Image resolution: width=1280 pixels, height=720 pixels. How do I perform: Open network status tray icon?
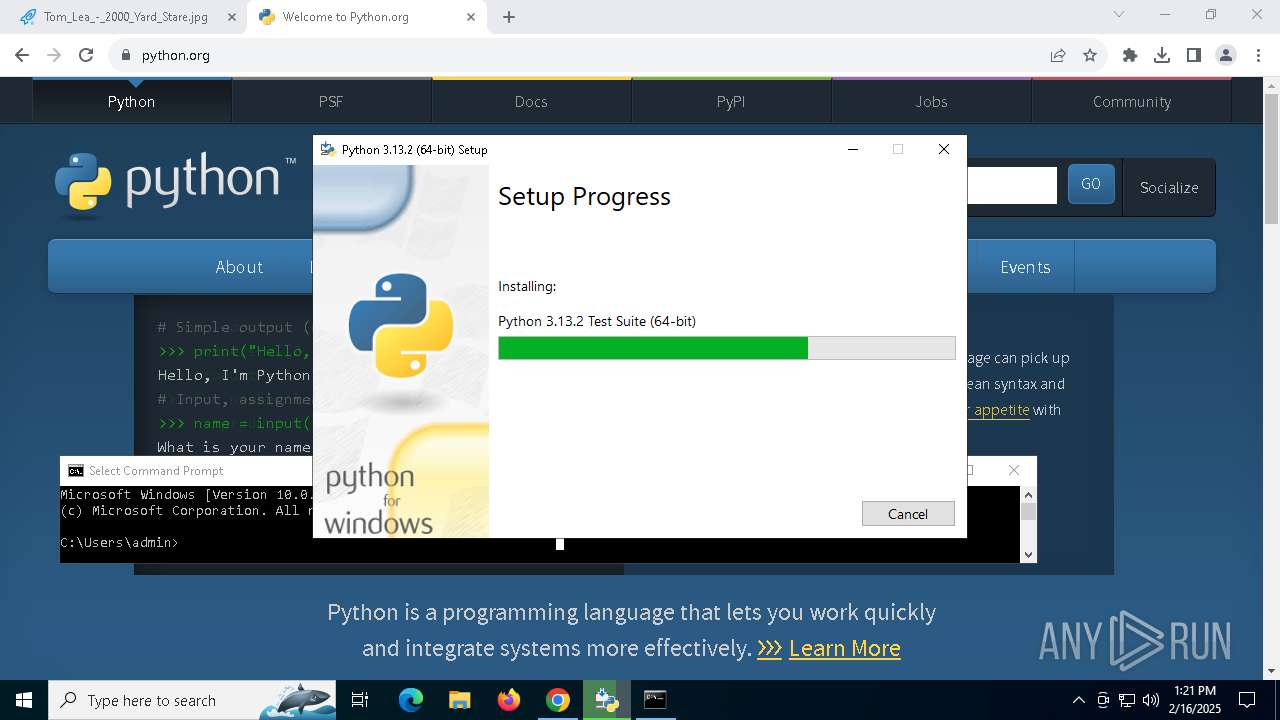tap(1127, 700)
